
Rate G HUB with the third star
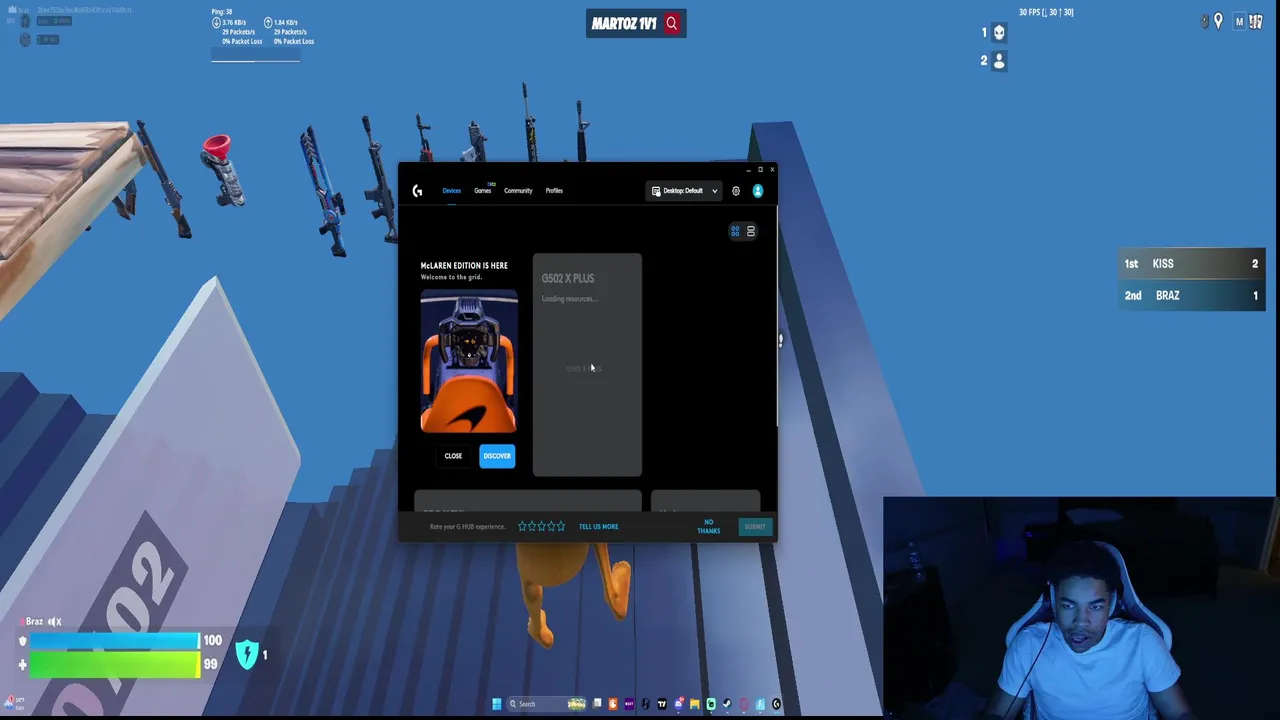pos(542,526)
